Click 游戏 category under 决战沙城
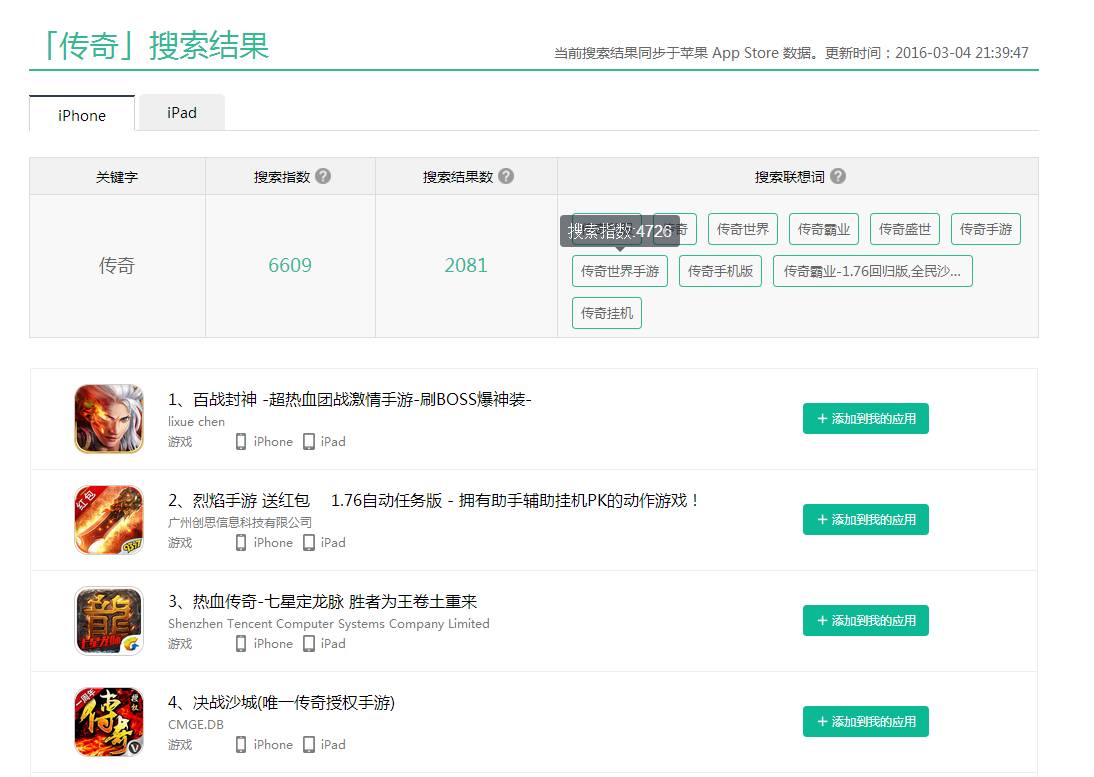This screenshot has width=1094, height=777. [180, 745]
